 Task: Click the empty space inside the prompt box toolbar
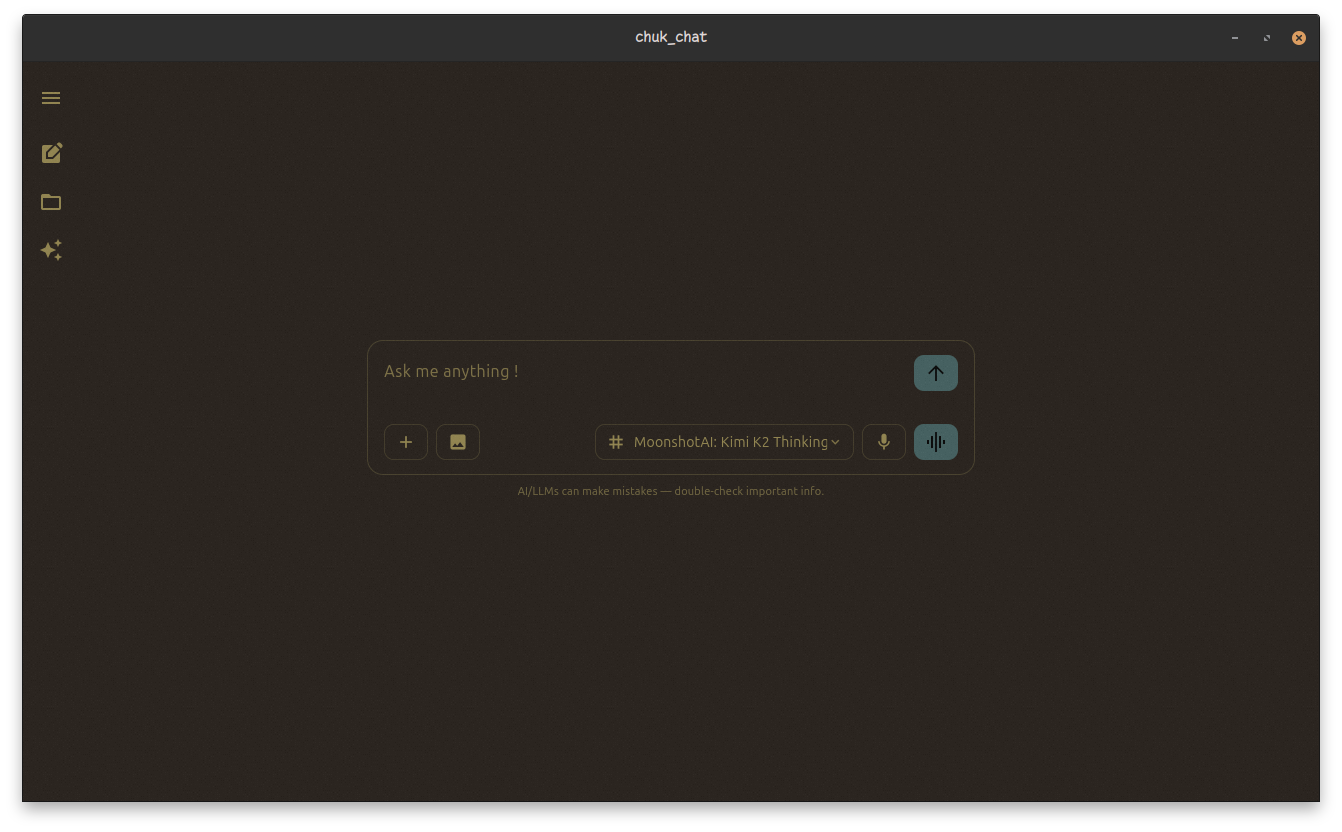click(537, 442)
